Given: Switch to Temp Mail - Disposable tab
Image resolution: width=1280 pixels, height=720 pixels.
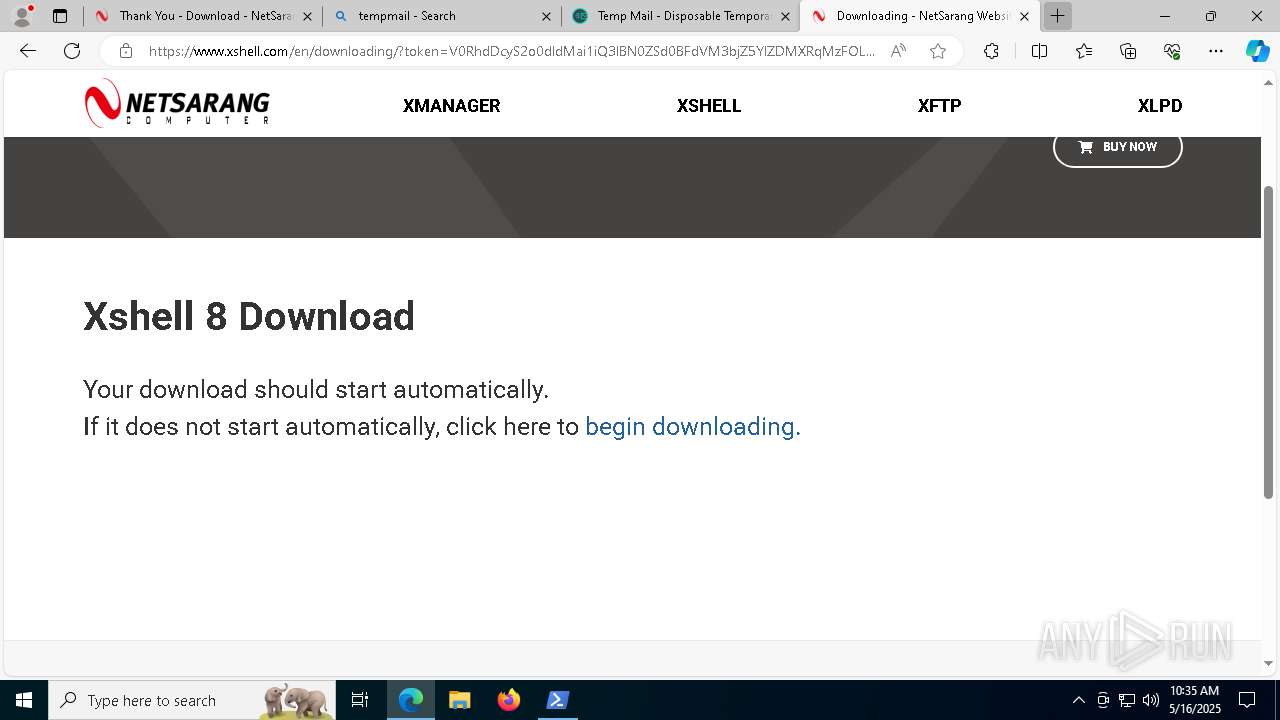Looking at the screenshot, I should (680, 16).
